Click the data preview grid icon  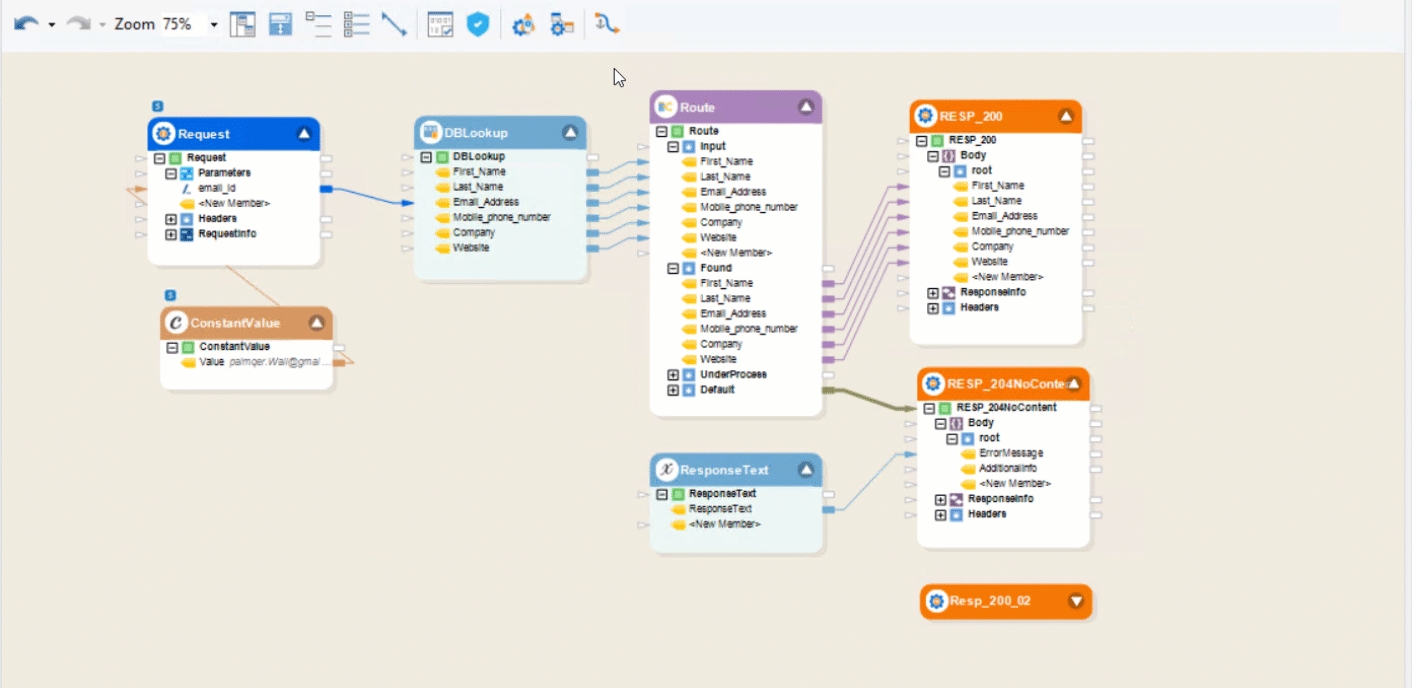click(440, 25)
